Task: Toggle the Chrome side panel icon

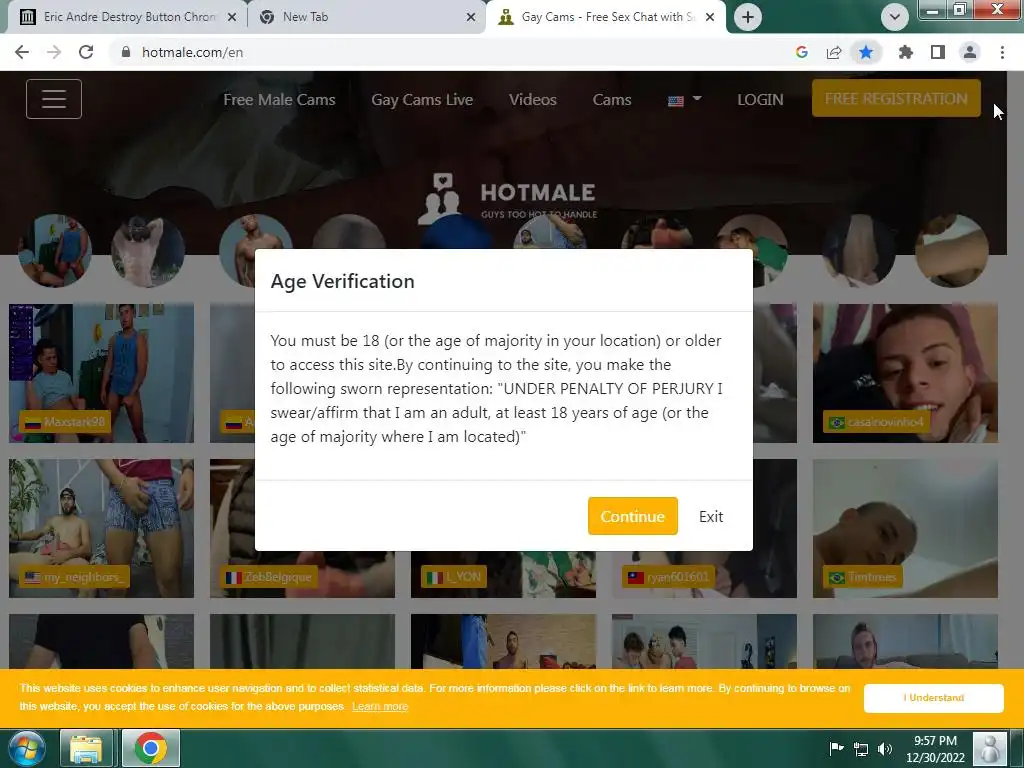Action: point(938,52)
